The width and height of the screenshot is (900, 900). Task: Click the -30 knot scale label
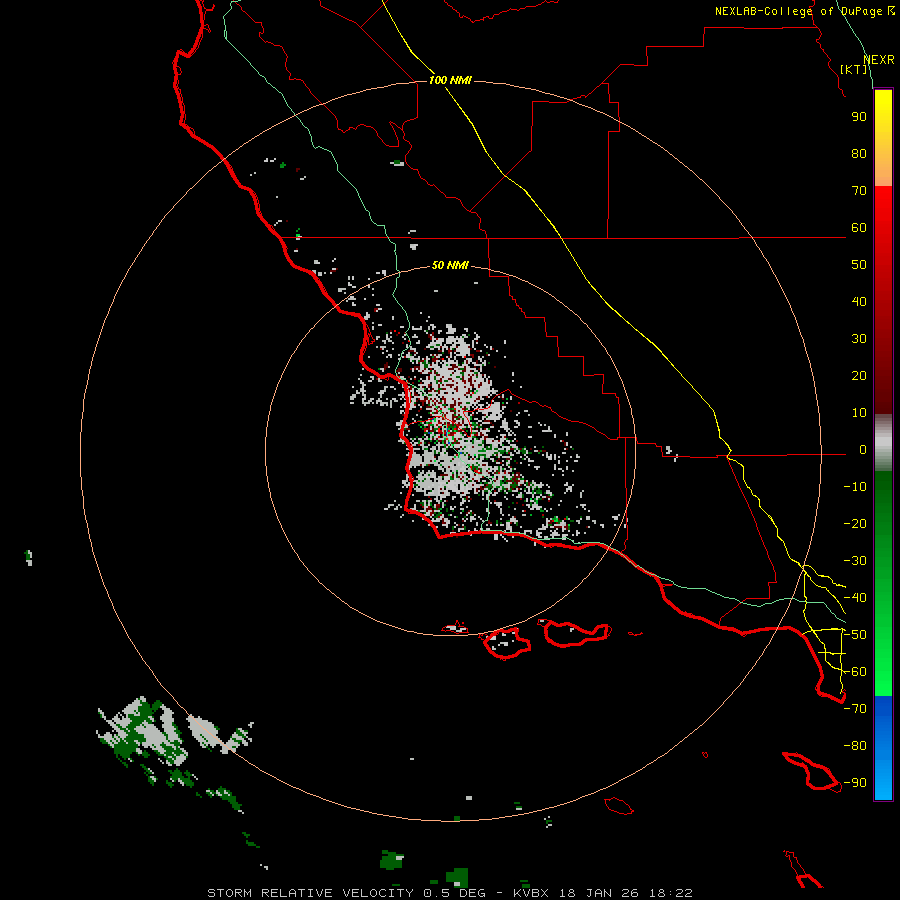[x=855, y=561]
